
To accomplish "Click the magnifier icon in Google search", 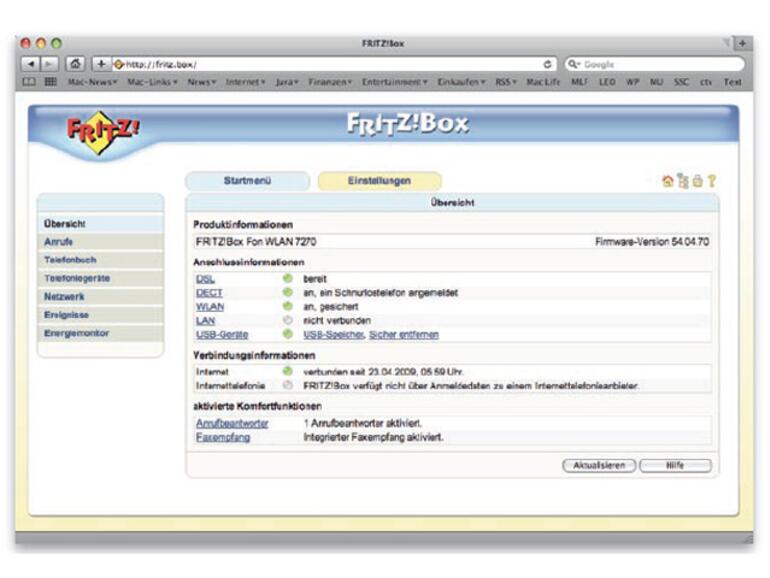I will pyautogui.click(x=573, y=64).
